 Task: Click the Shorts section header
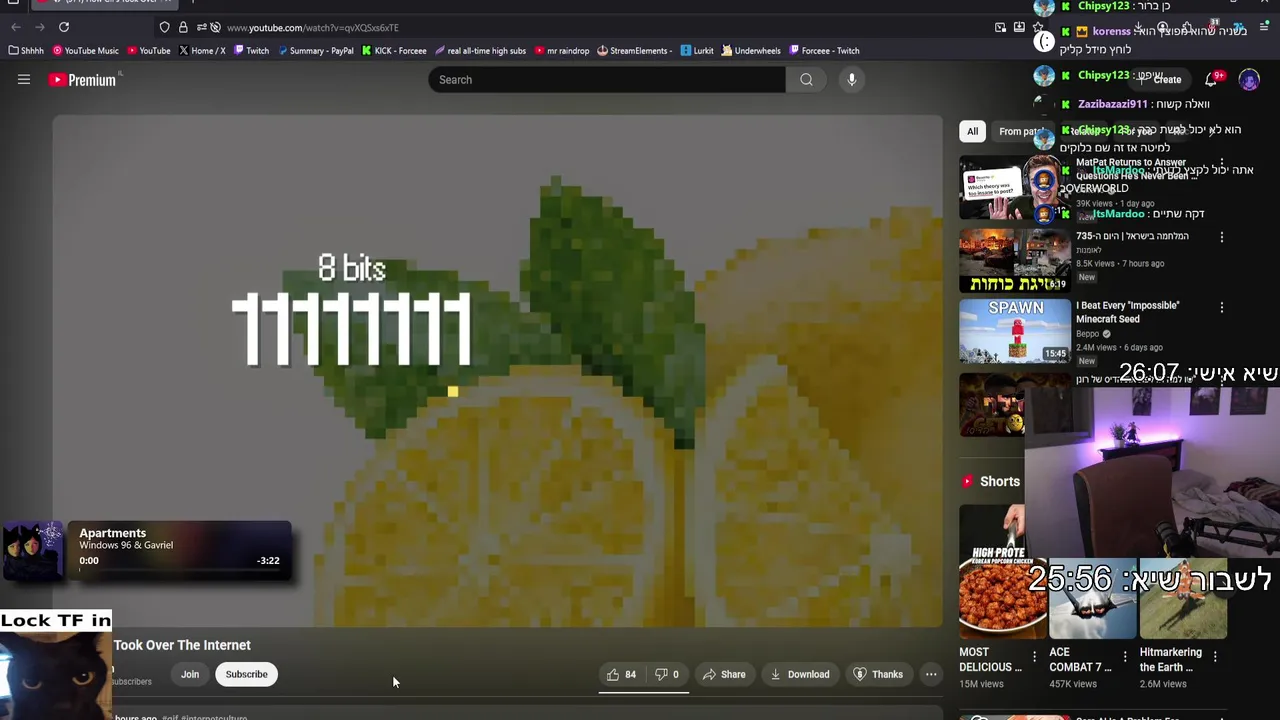point(990,482)
